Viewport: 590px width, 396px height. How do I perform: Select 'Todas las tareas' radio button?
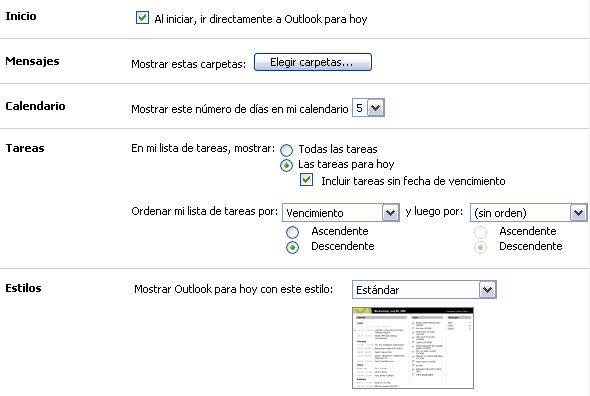tap(286, 150)
